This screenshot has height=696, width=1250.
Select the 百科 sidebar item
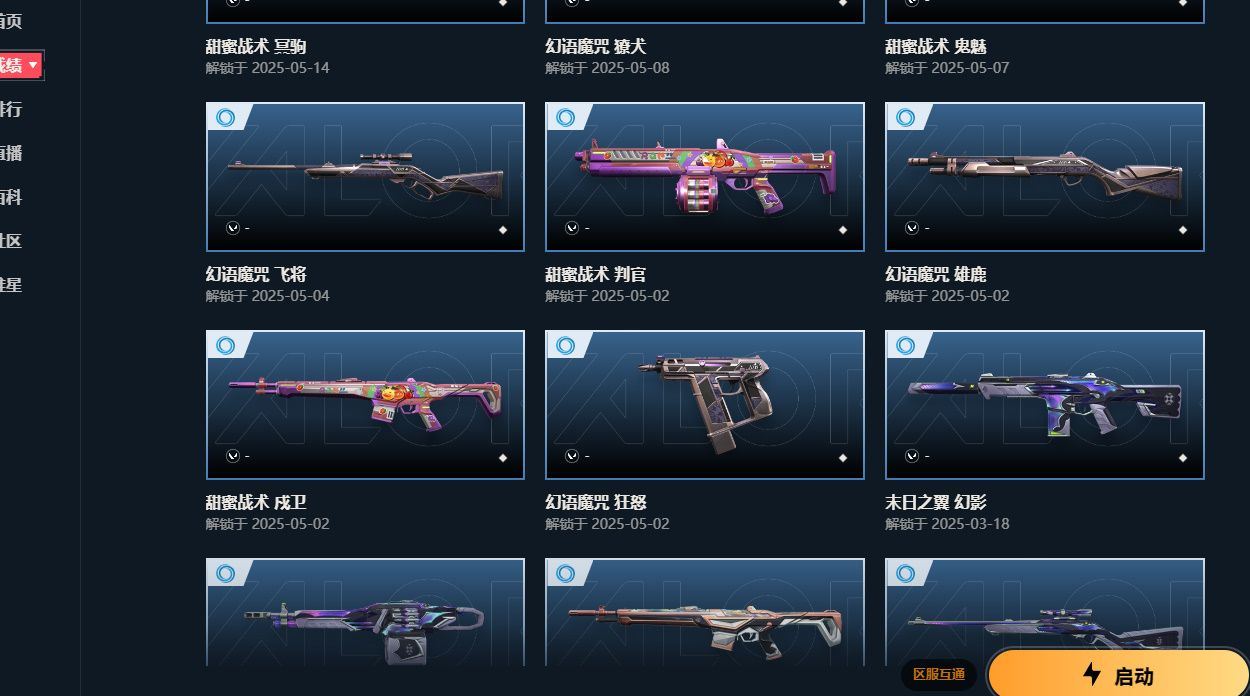click(11, 197)
